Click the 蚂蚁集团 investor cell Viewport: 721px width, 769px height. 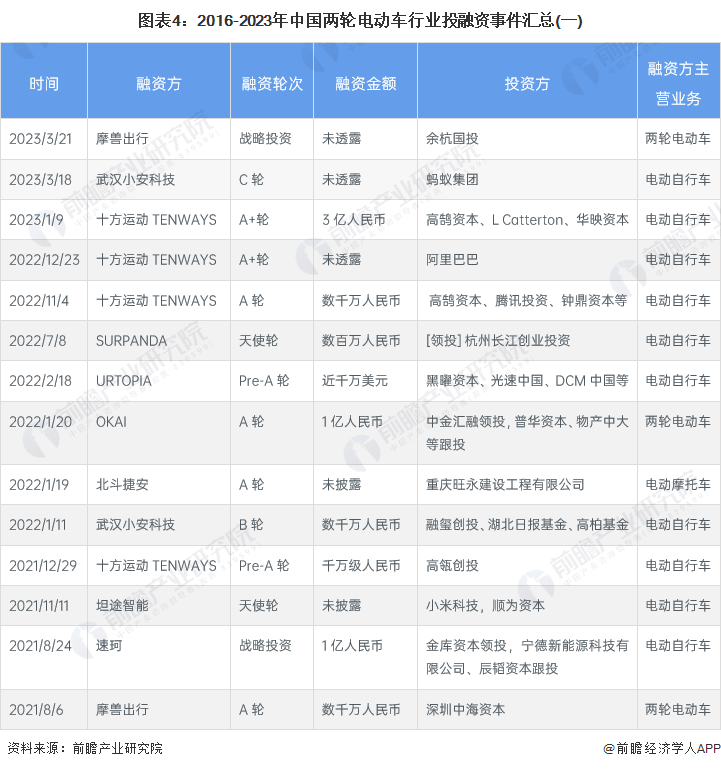[x=455, y=179]
